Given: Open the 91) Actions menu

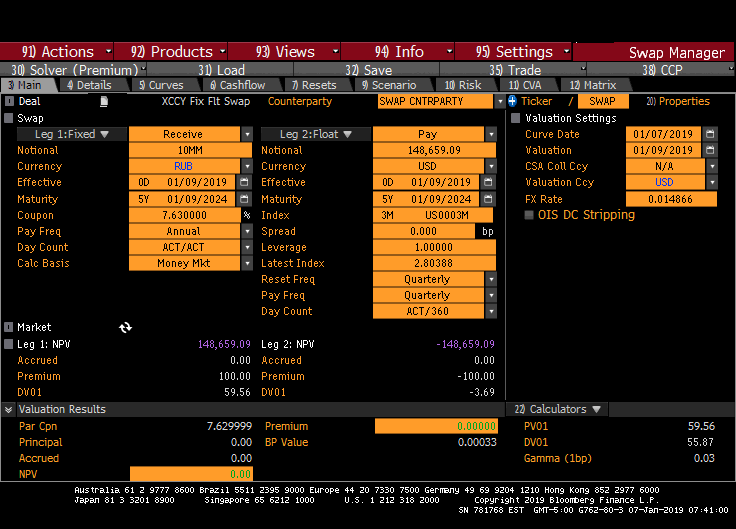Looking at the screenshot, I should pyautogui.click(x=57, y=52).
